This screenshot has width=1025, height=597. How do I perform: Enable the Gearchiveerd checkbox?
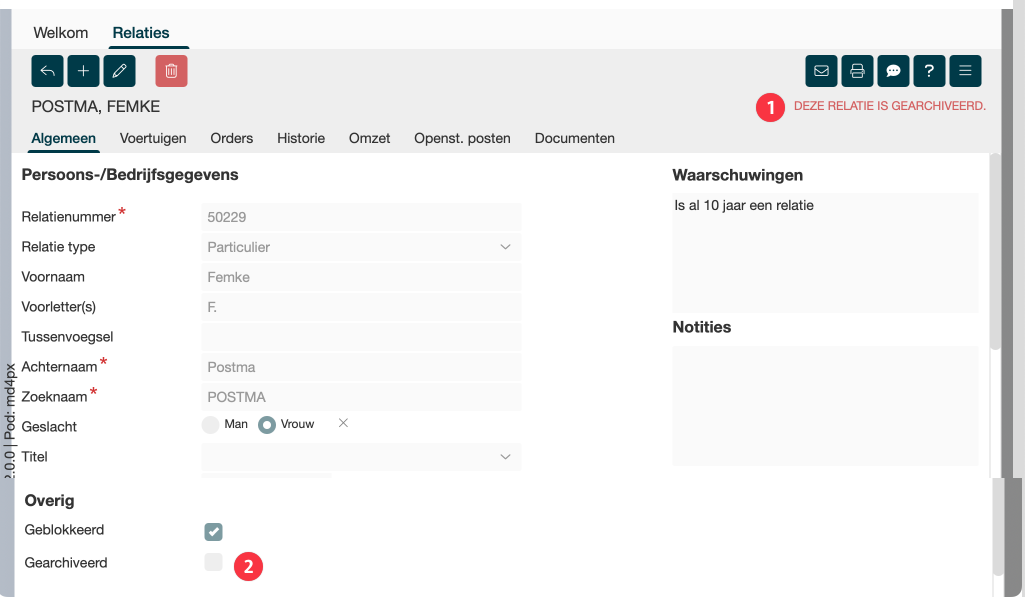[213, 563]
